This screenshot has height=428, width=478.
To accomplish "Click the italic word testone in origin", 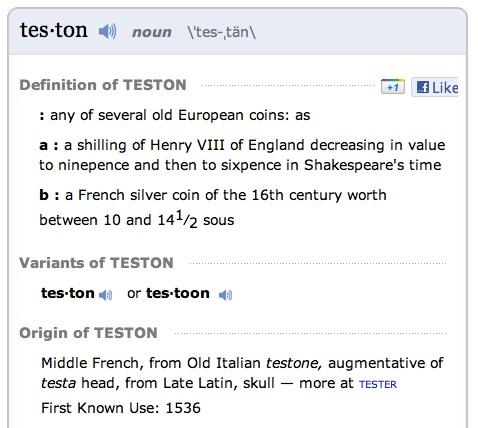I will point(294,363).
